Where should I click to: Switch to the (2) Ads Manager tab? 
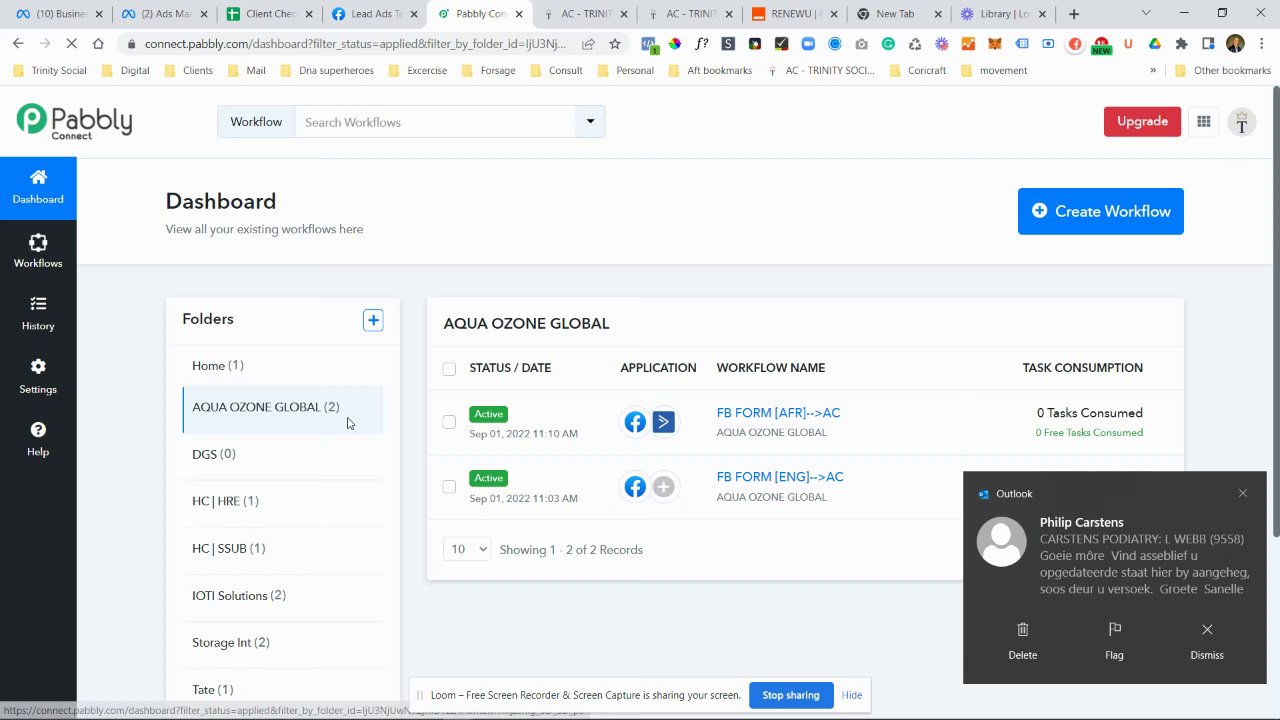tap(164, 14)
